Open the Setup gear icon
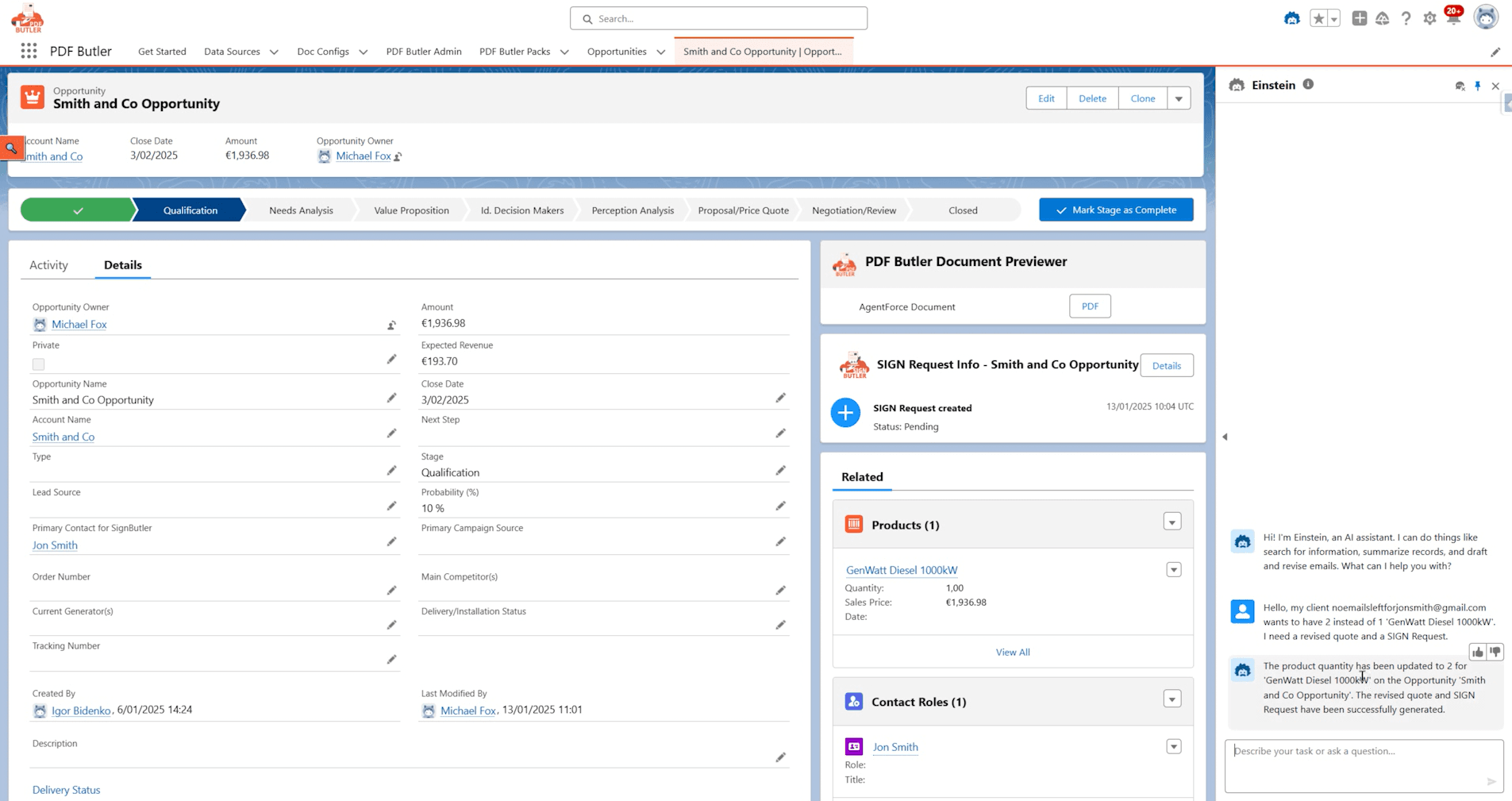This screenshot has height=801, width=1512. (x=1429, y=18)
